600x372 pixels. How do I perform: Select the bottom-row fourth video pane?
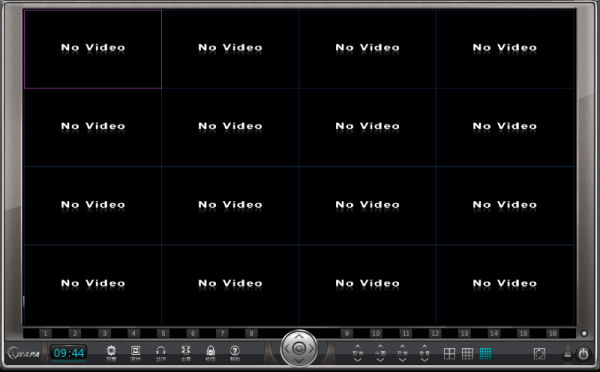(505, 285)
